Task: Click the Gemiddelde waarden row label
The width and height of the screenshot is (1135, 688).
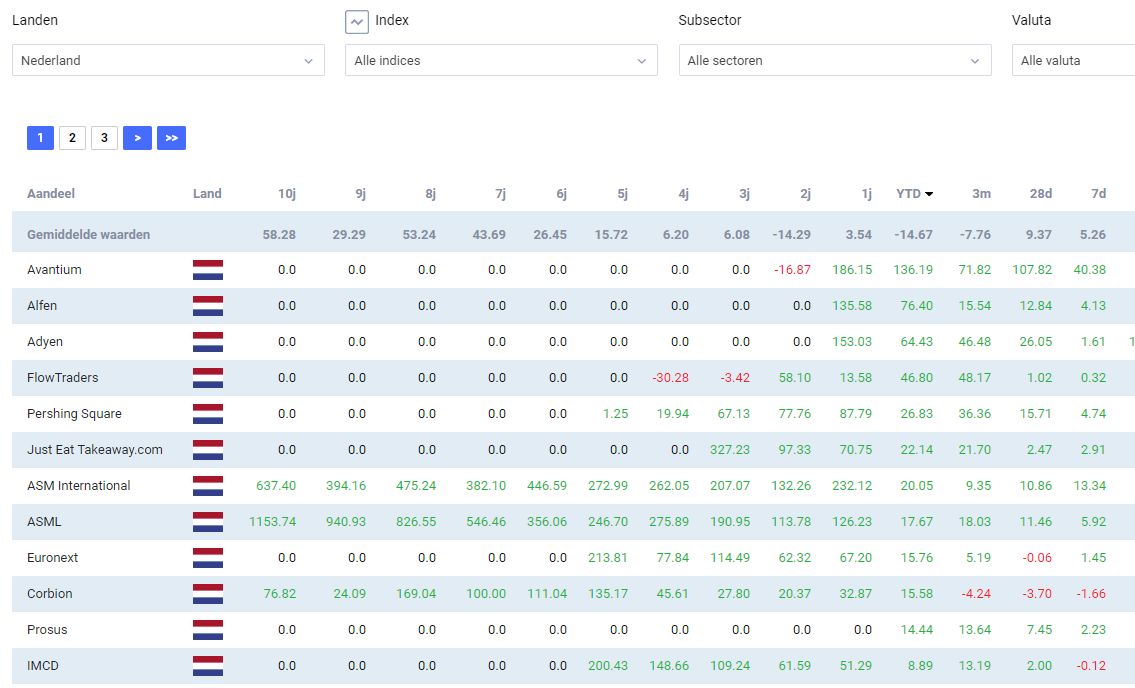Action: (88, 235)
